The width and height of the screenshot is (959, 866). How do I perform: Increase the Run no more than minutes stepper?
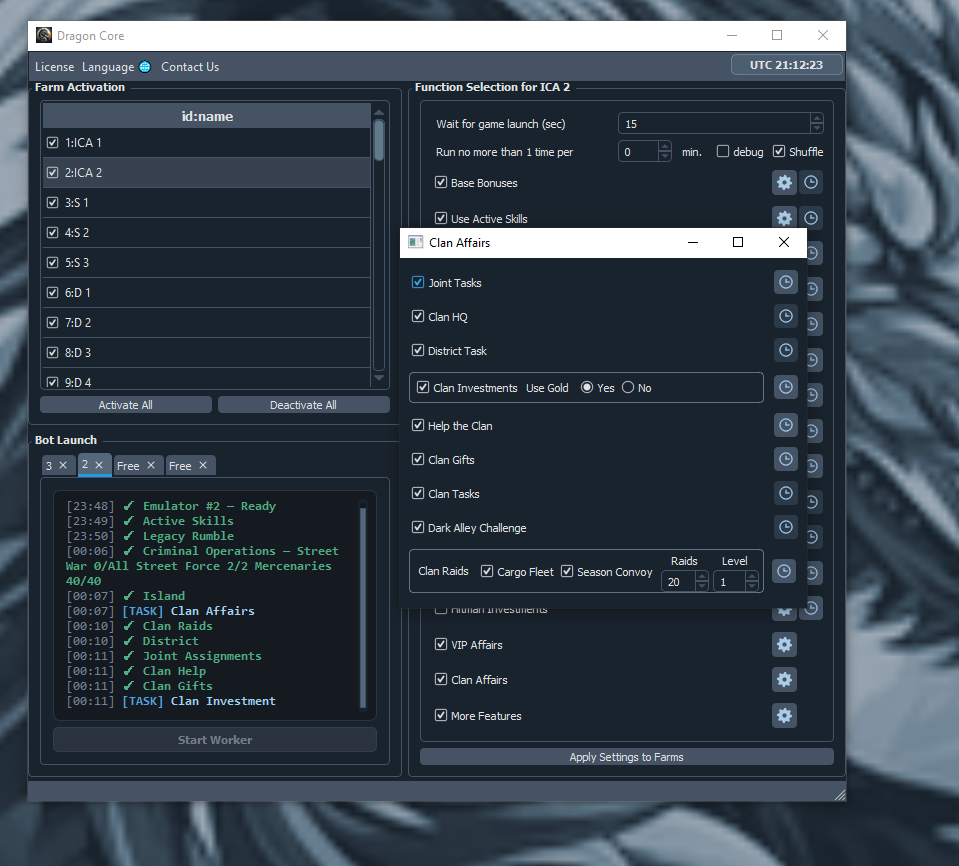point(665,147)
